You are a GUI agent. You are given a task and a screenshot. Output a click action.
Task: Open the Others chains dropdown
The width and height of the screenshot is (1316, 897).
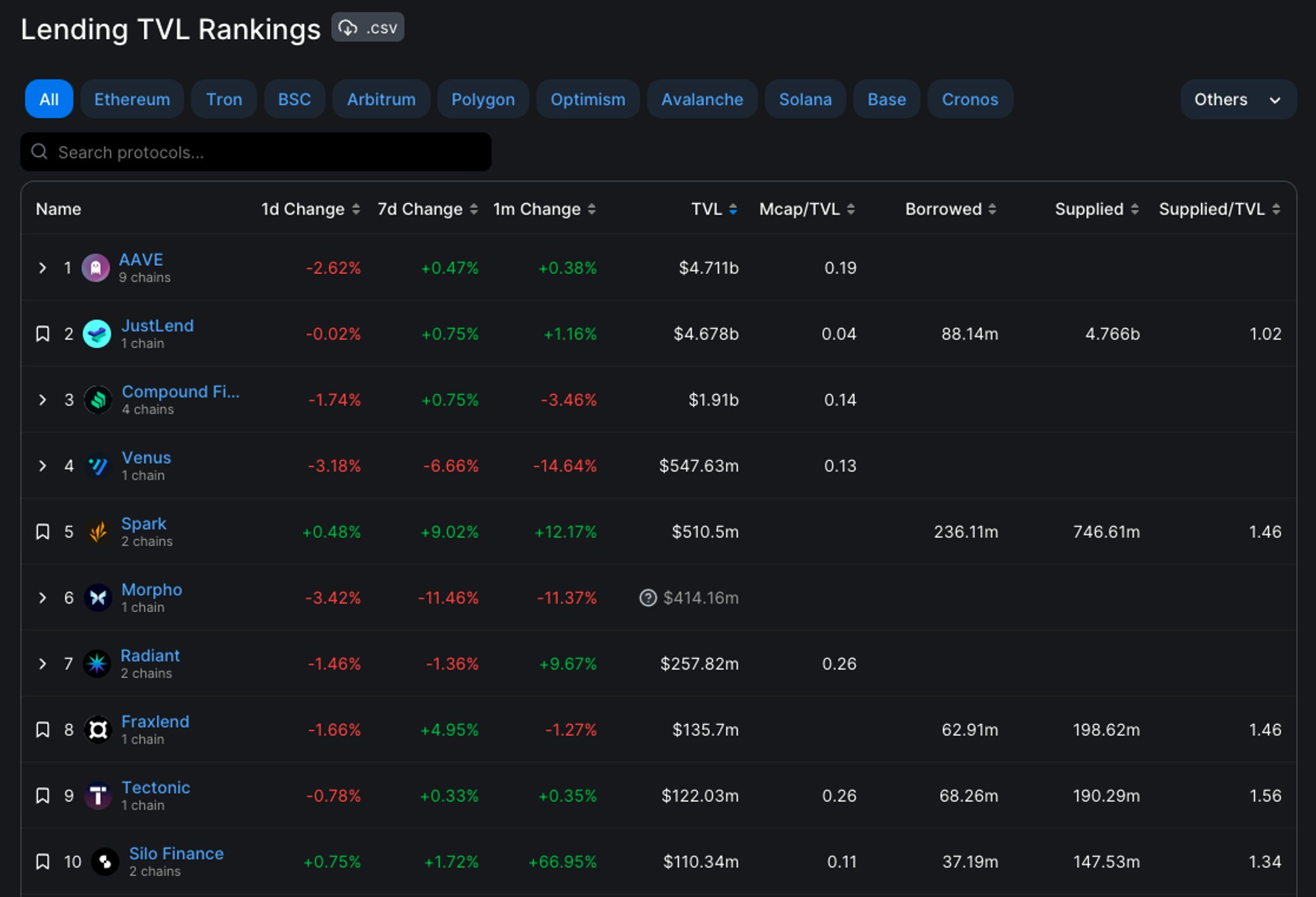pos(1238,99)
